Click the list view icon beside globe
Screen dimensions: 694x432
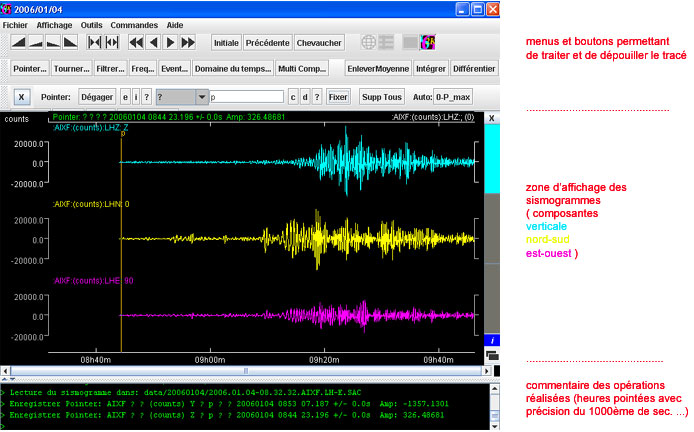(x=387, y=42)
